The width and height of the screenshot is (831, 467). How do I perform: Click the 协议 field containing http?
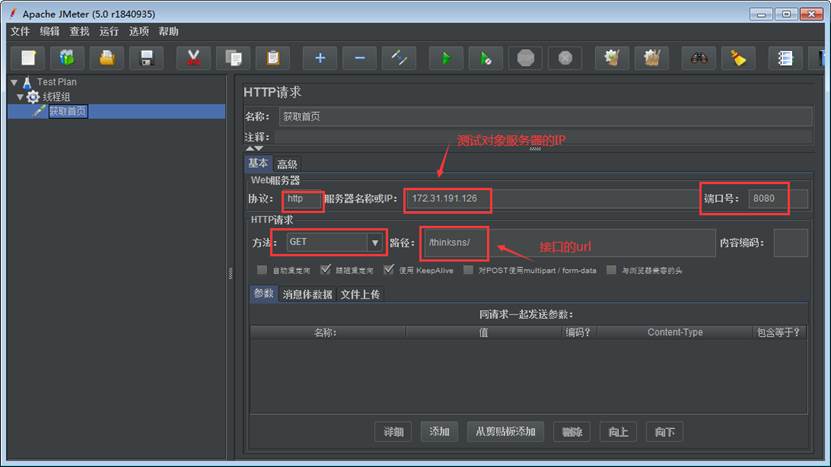click(302, 199)
